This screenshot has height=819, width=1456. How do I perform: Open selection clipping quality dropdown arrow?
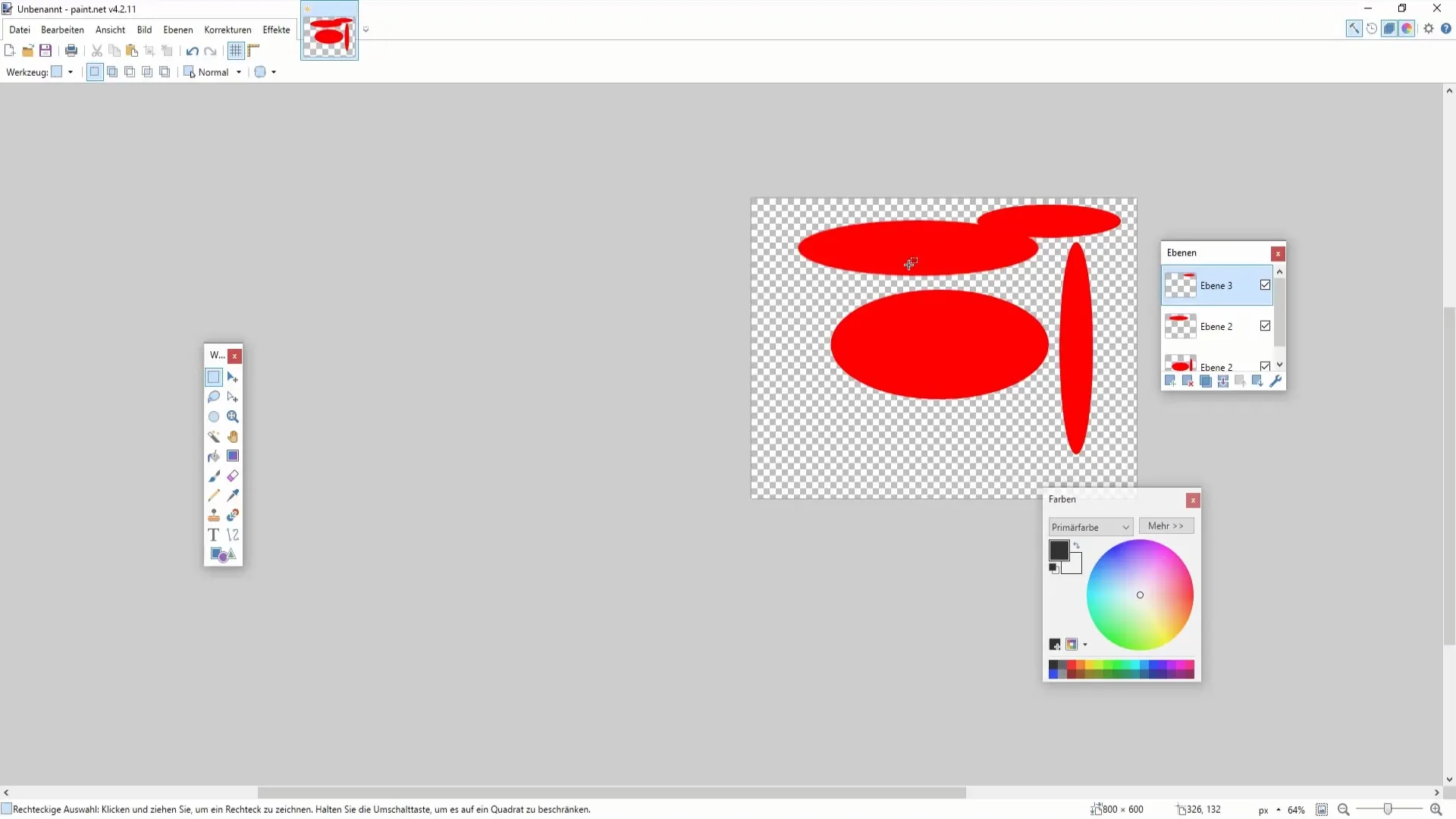(x=274, y=72)
